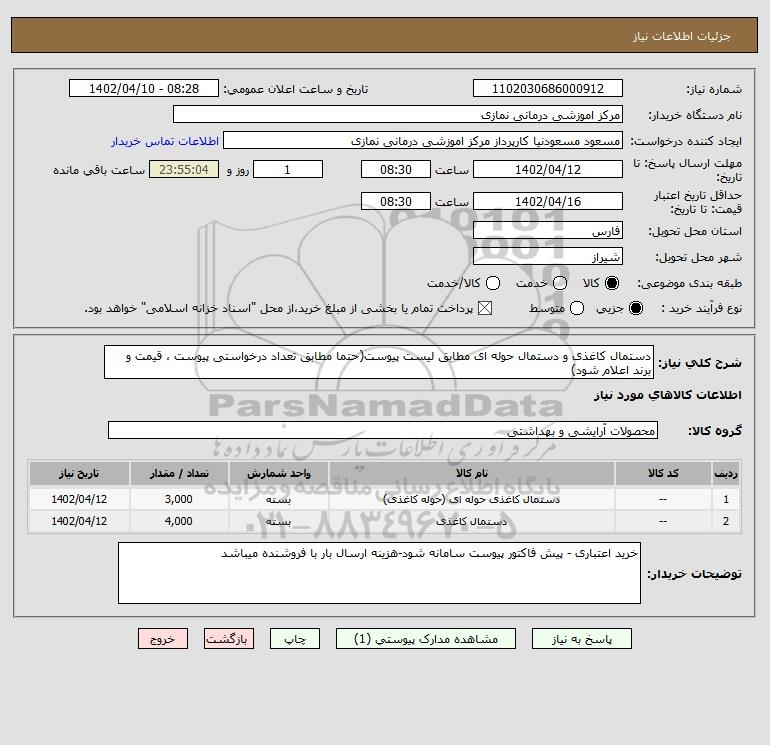770x745 pixels.
Task: Click the price validity time 08:30 field
Action: (396, 202)
